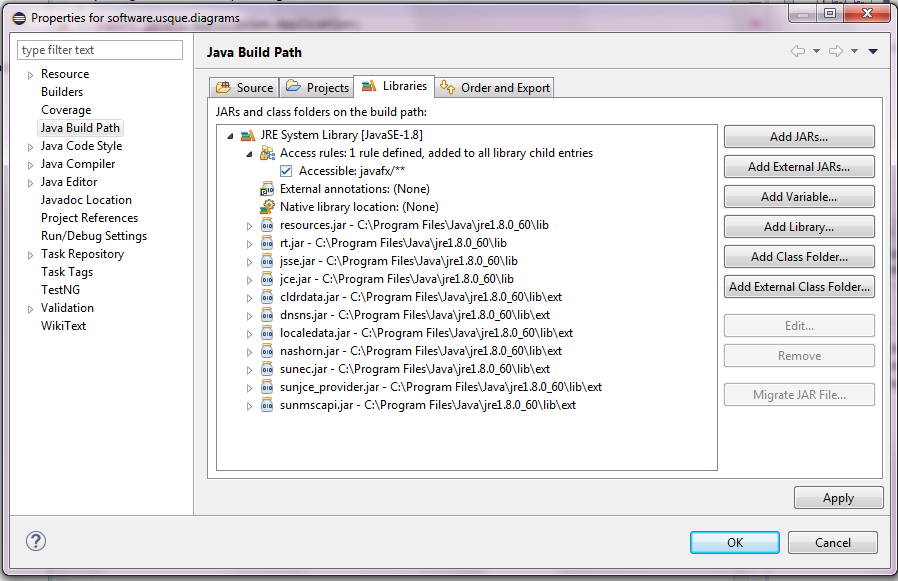Click the dnsns.jar jar icon
Image resolution: width=898 pixels, height=581 pixels.
[267, 315]
